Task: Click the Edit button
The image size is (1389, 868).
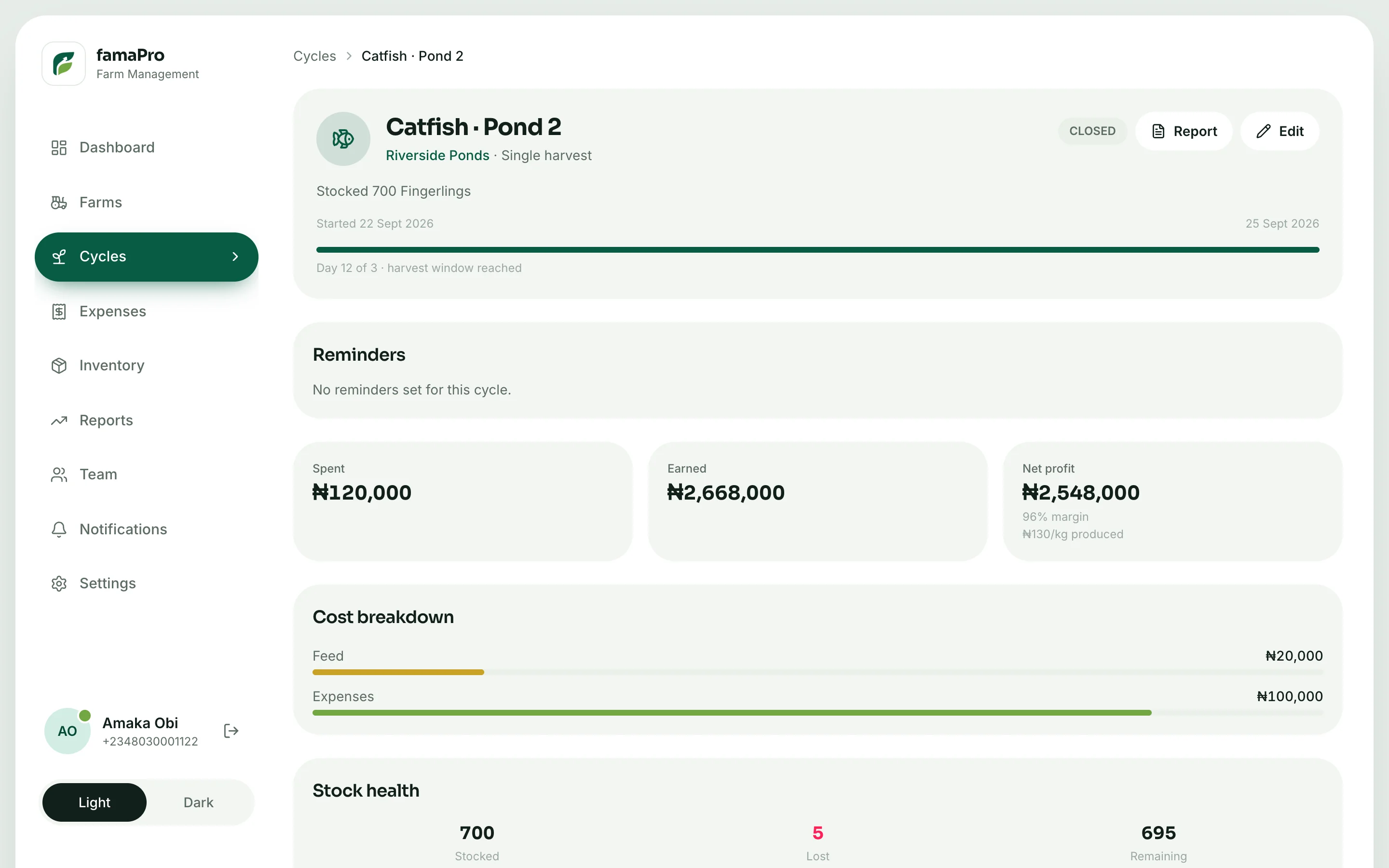Action: tap(1280, 132)
